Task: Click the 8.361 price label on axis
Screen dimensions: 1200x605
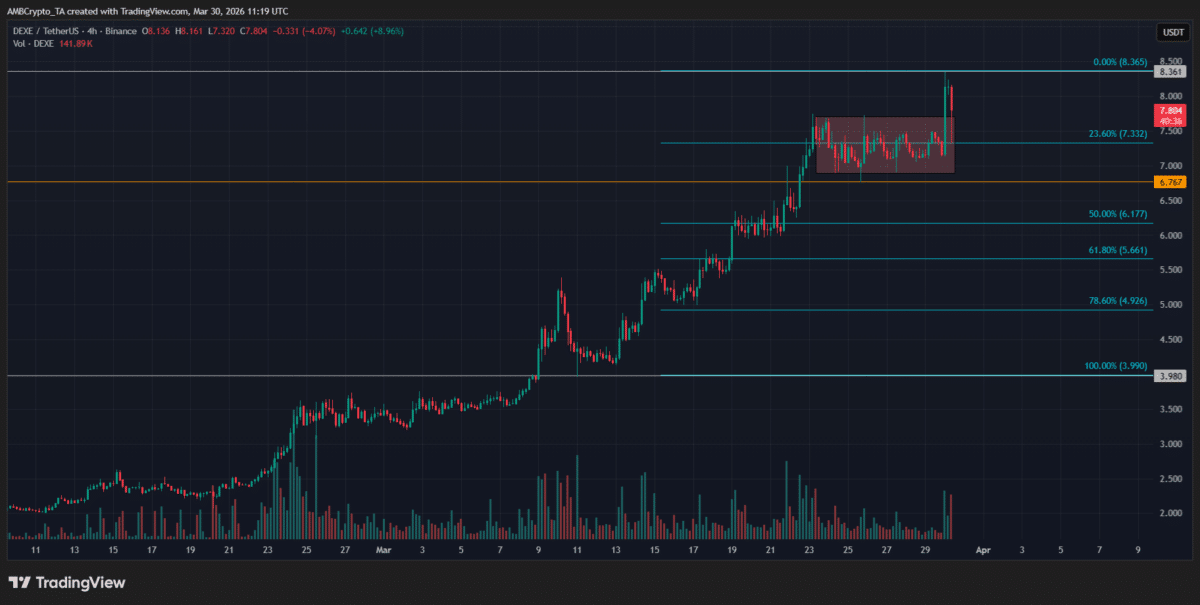Action: [x=1168, y=71]
